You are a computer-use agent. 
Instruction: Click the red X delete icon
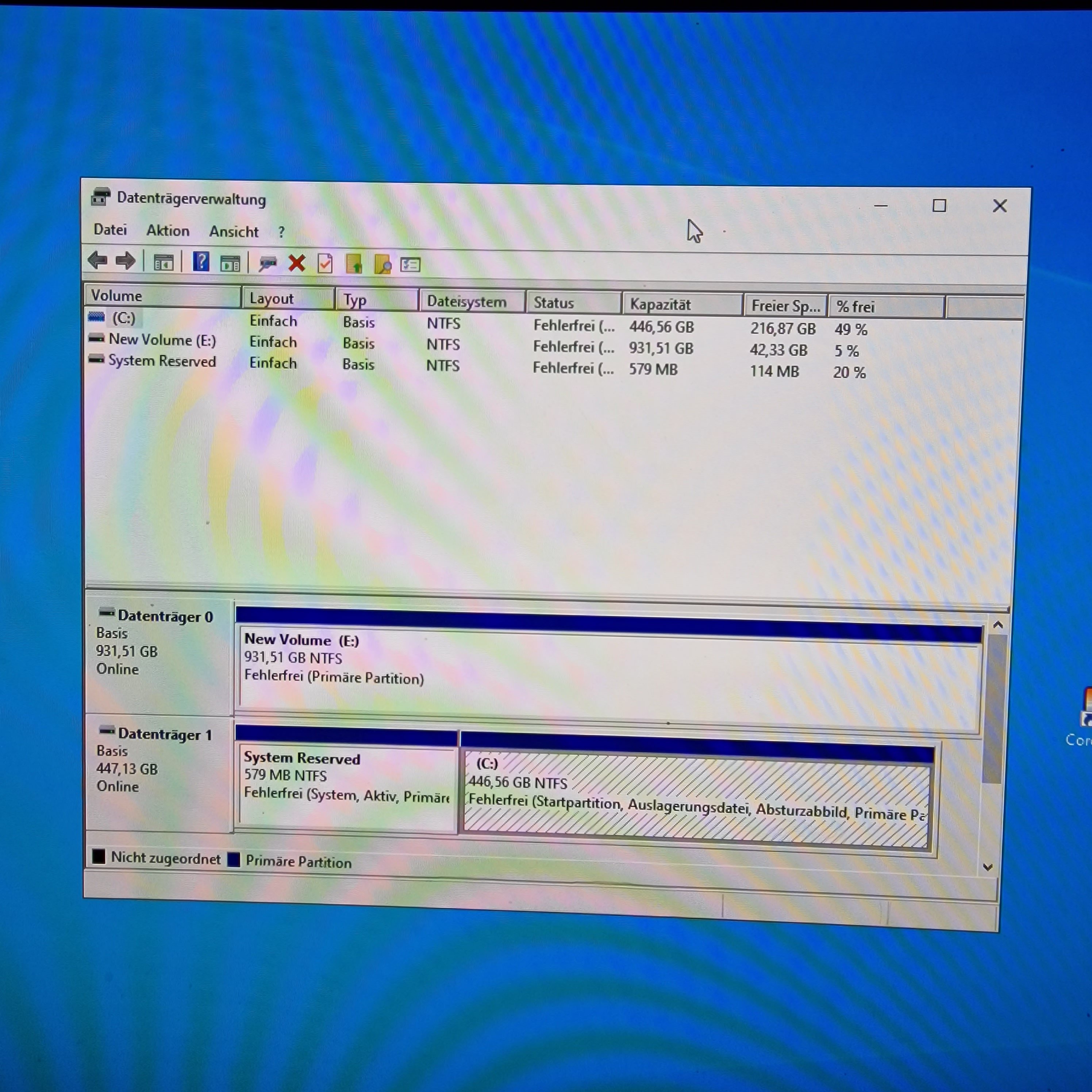(x=297, y=263)
